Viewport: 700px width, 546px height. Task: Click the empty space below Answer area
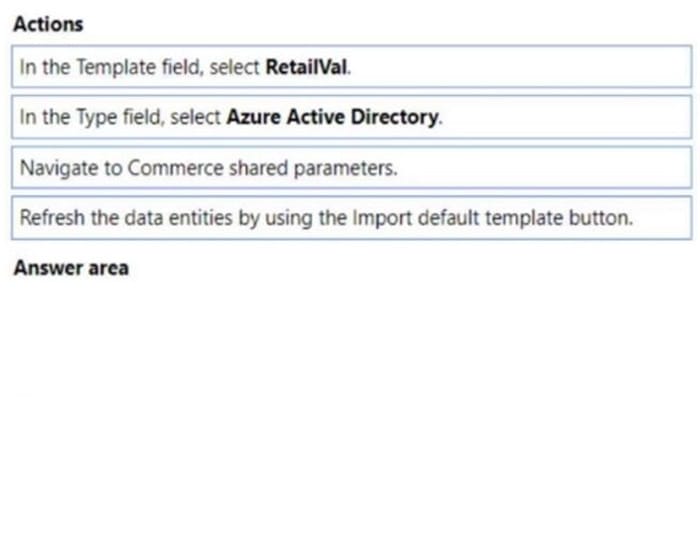coord(352,402)
